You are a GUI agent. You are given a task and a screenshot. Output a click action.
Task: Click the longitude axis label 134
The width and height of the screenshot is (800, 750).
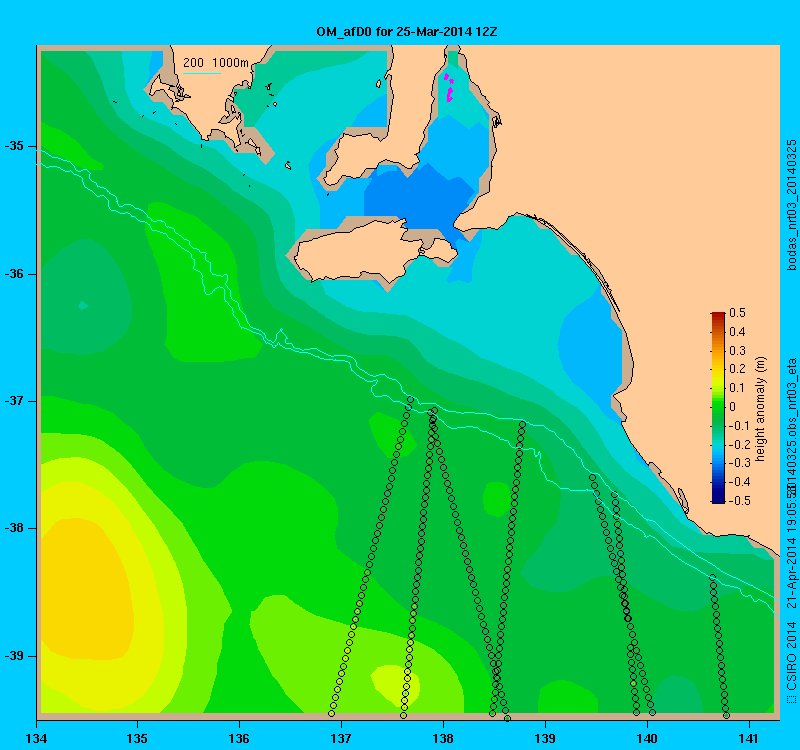[36, 739]
